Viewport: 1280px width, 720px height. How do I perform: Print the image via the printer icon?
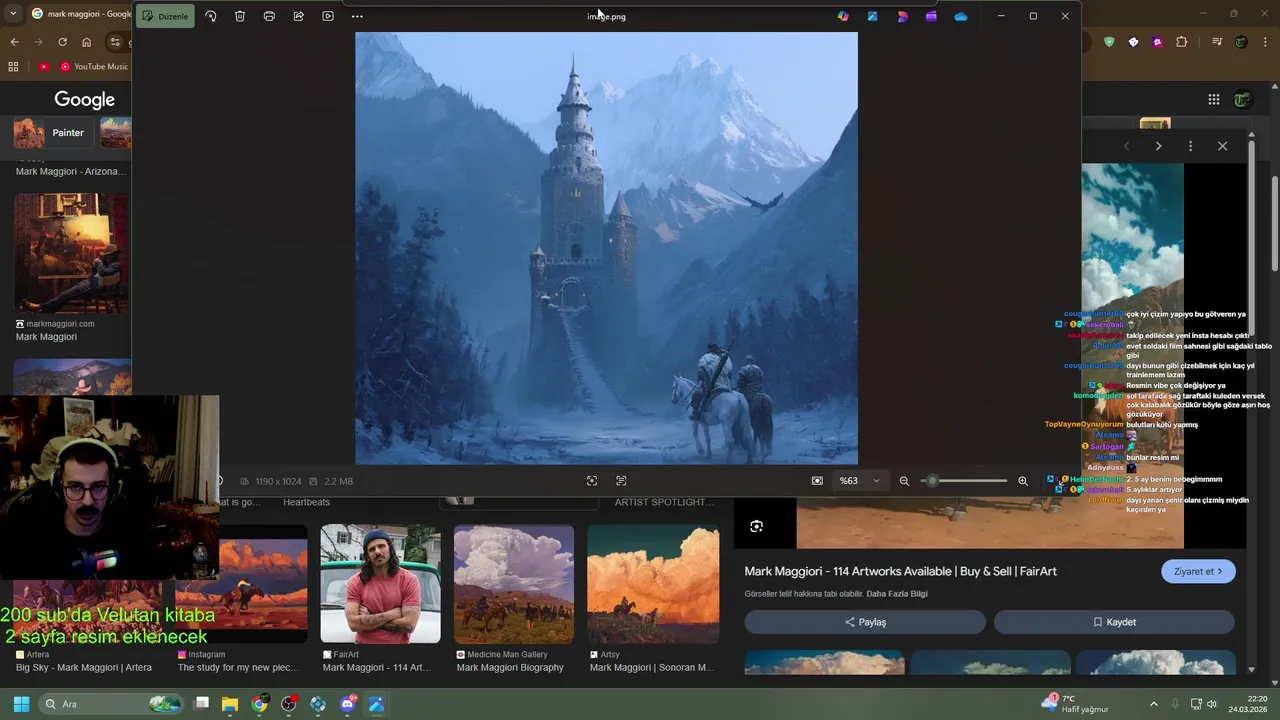point(269,16)
